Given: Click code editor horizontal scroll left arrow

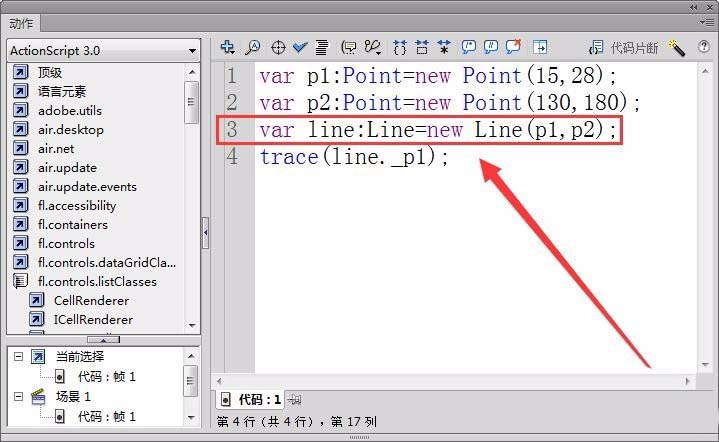Looking at the screenshot, I should (219, 381).
